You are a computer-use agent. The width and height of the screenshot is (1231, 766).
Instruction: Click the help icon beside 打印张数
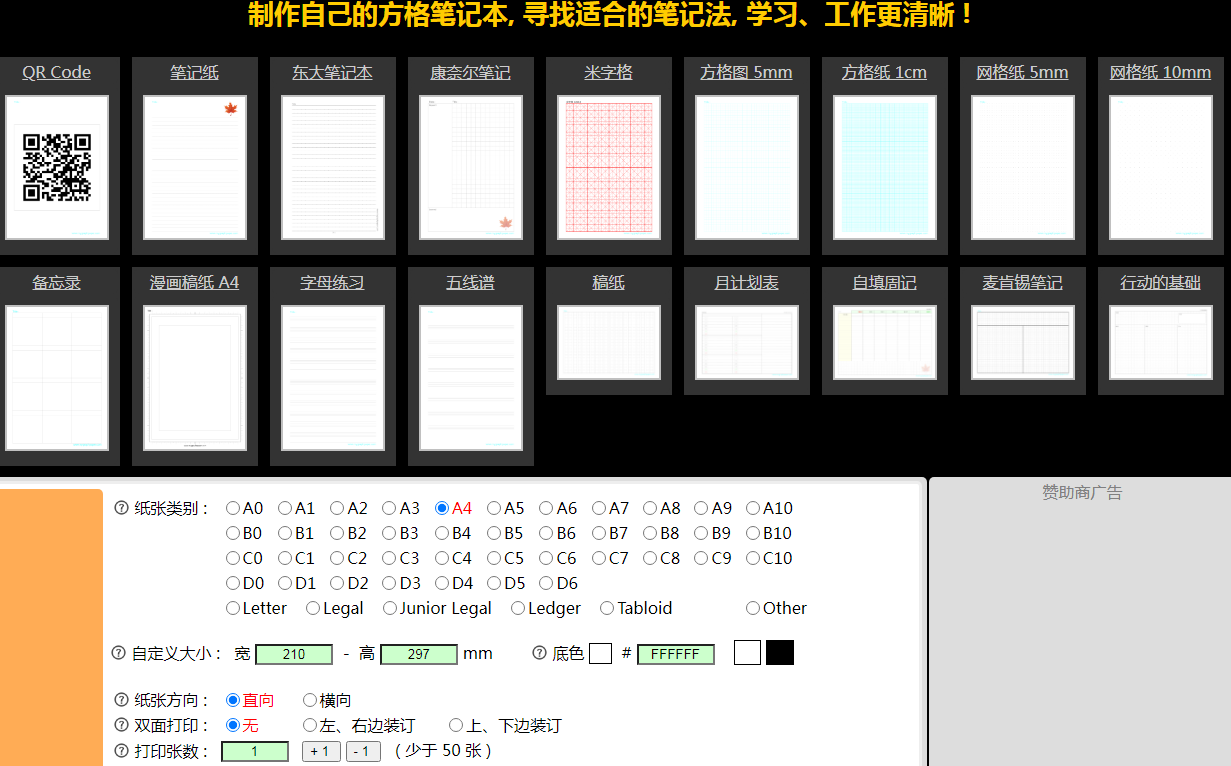click(x=122, y=751)
